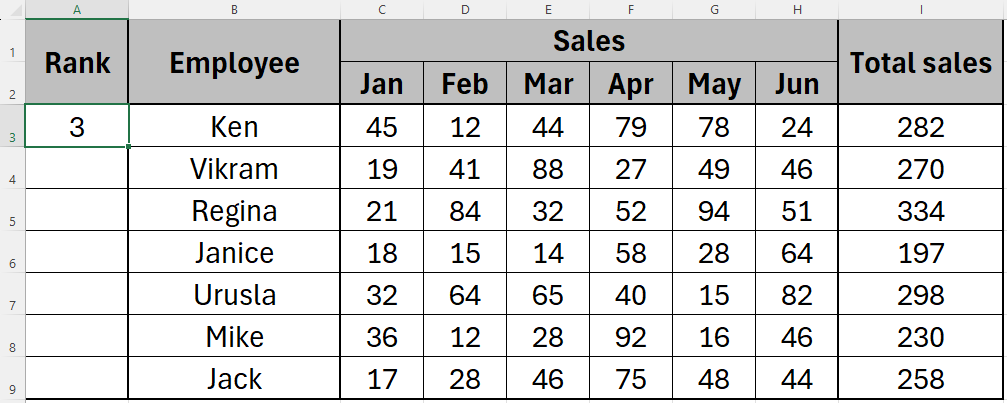Select the column A header
This screenshot has height=403, width=1007.
coord(77,9)
